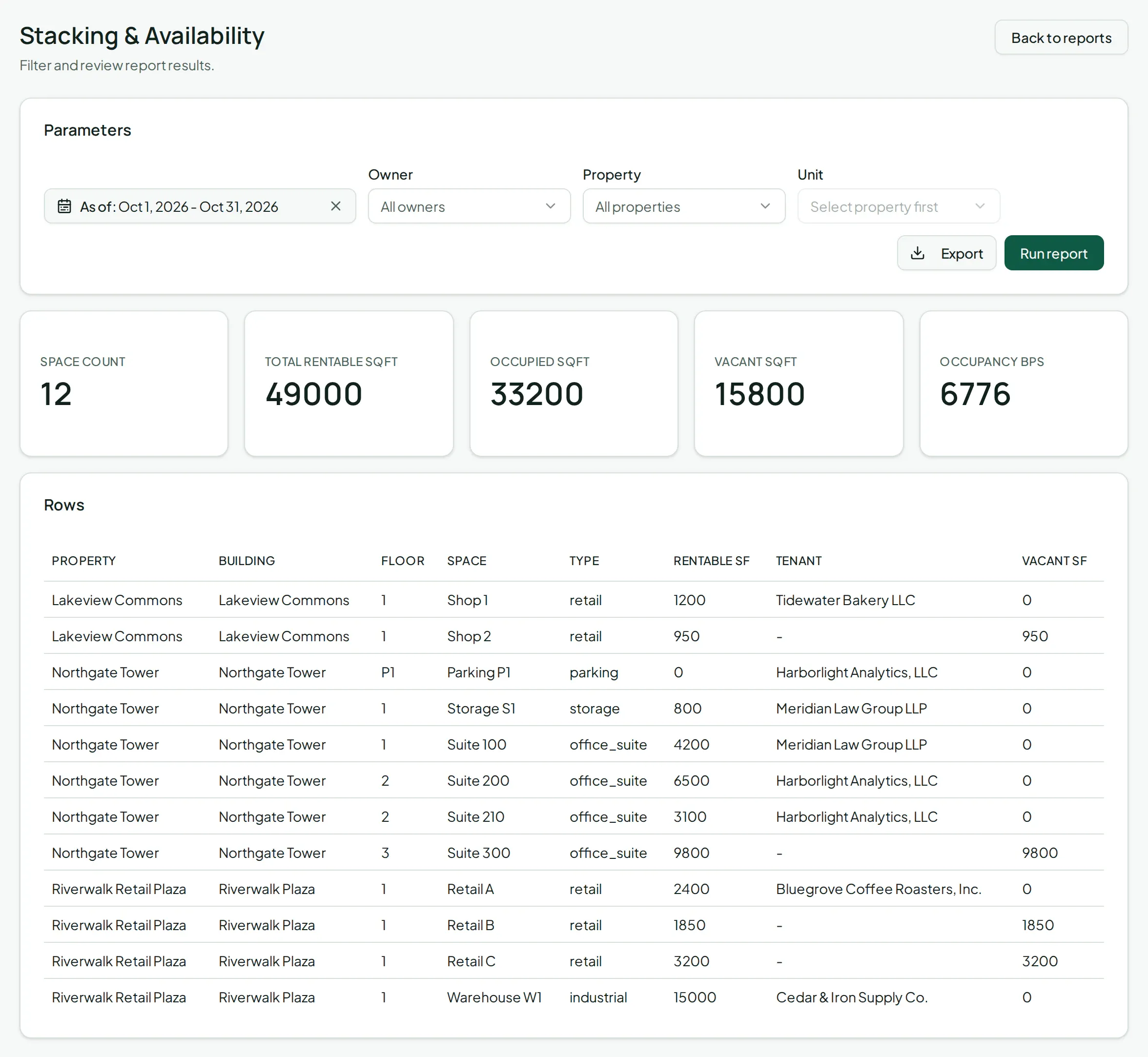Click the storage type cell
The height and width of the screenshot is (1057, 1148).
tap(594, 709)
